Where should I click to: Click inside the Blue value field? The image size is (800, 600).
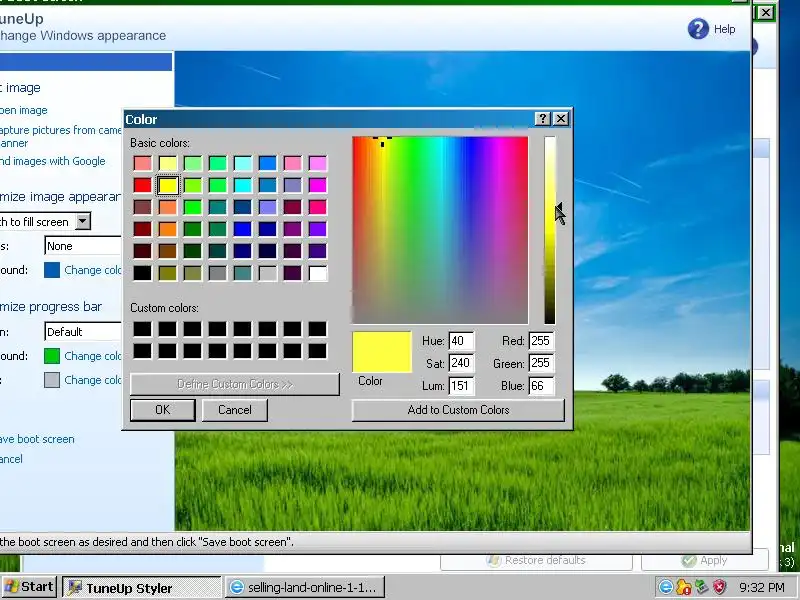pos(541,385)
